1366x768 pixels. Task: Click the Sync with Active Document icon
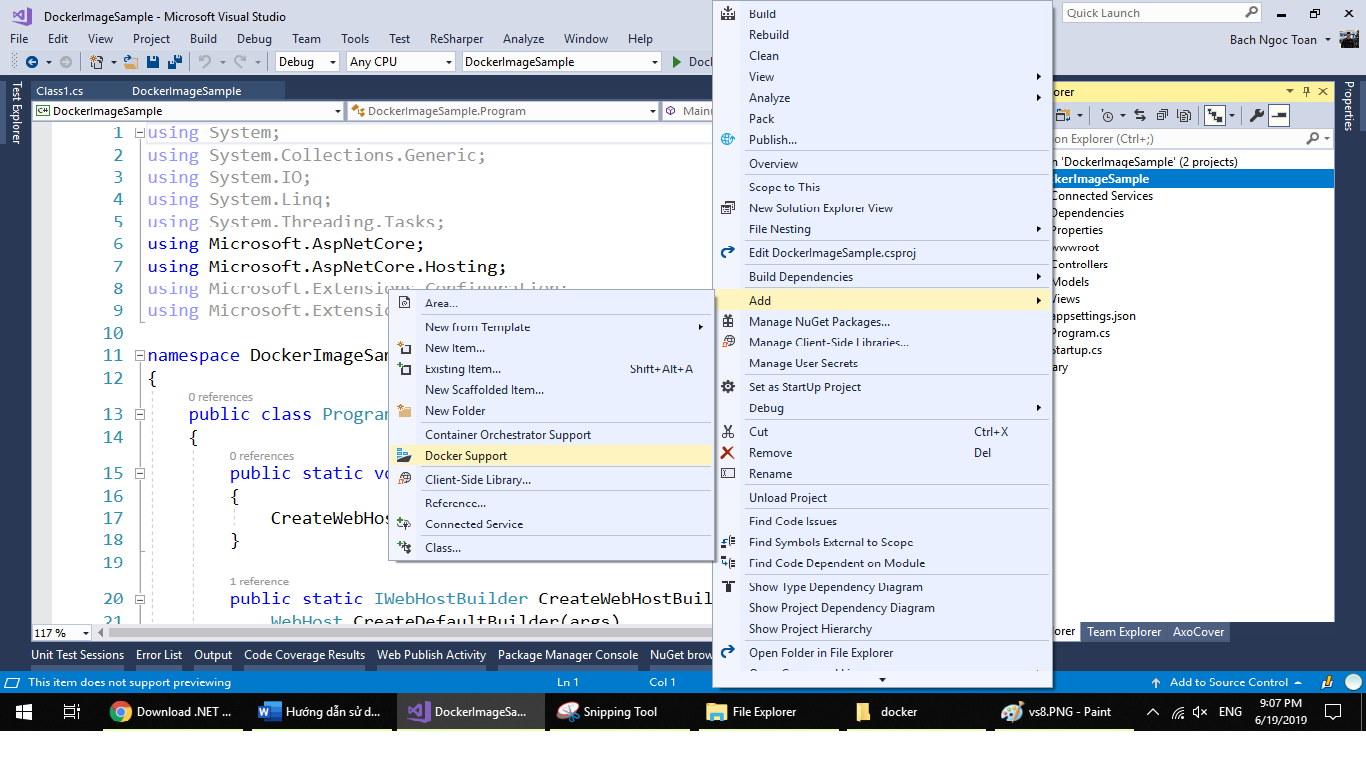pyautogui.click(x=1139, y=116)
